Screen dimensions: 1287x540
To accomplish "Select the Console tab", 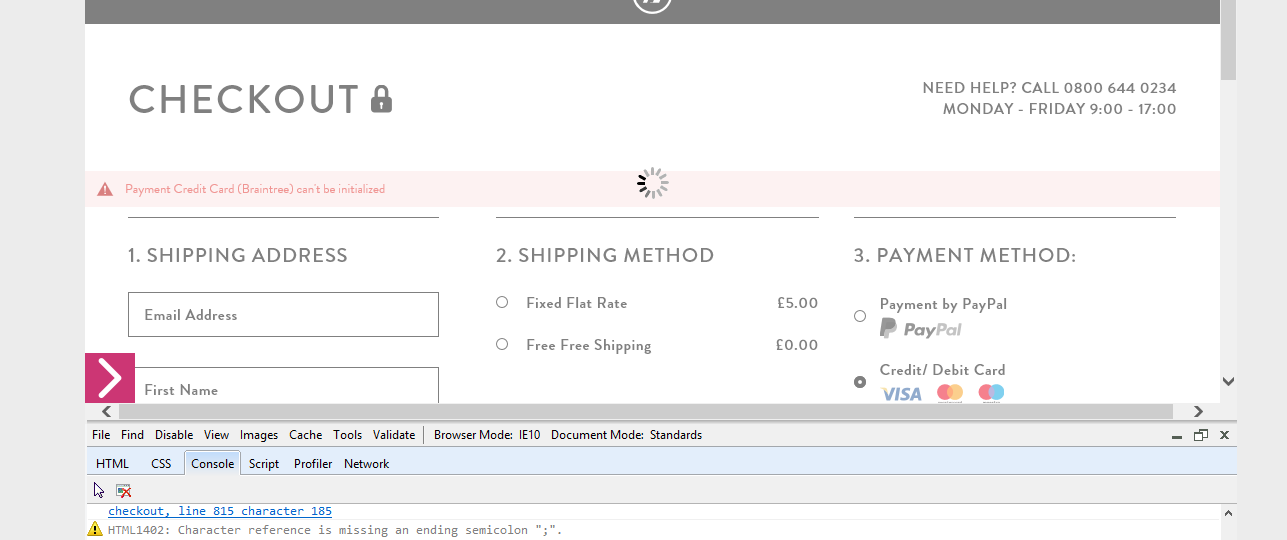I will (x=212, y=464).
